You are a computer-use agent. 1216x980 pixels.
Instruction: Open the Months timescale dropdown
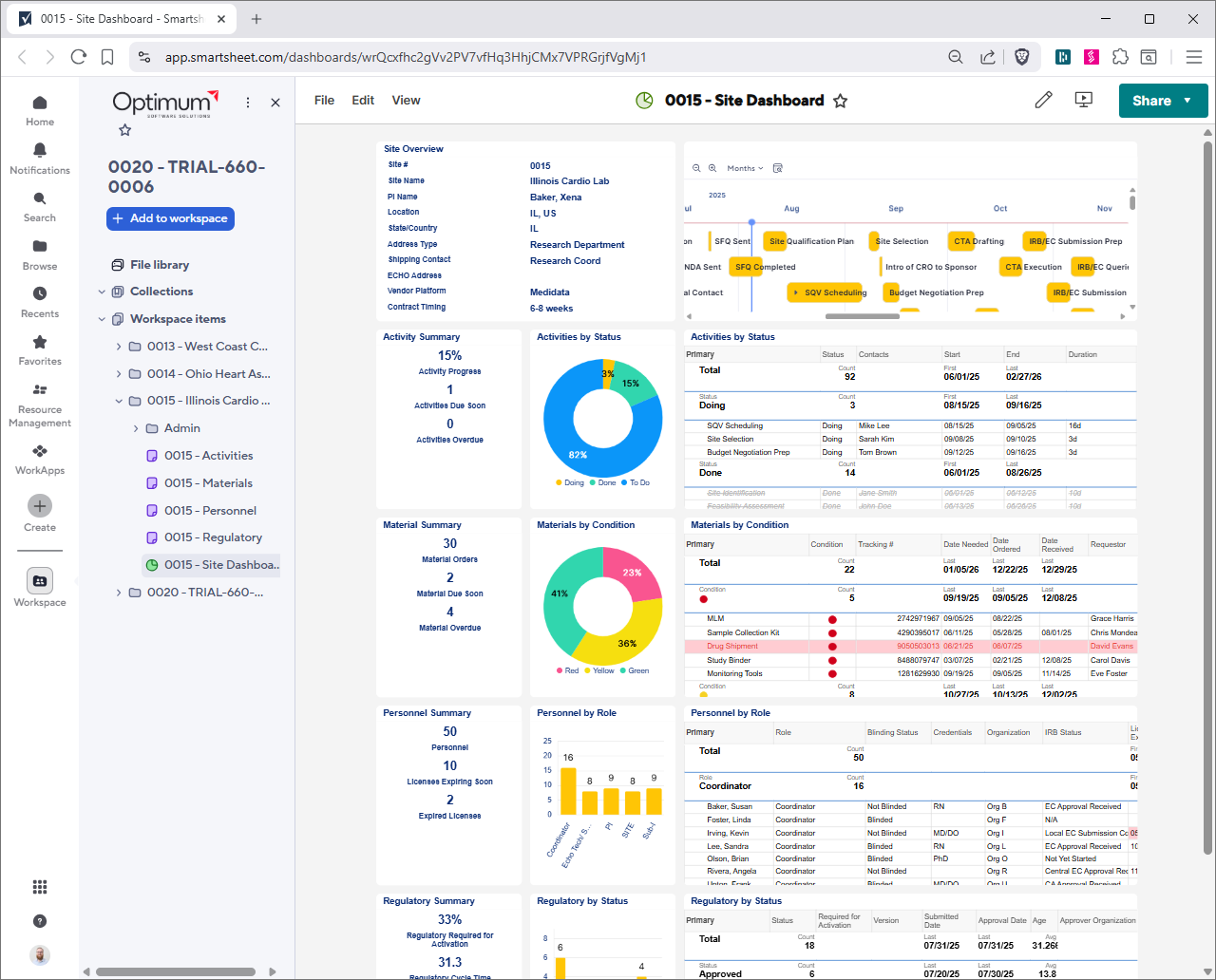point(744,167)
